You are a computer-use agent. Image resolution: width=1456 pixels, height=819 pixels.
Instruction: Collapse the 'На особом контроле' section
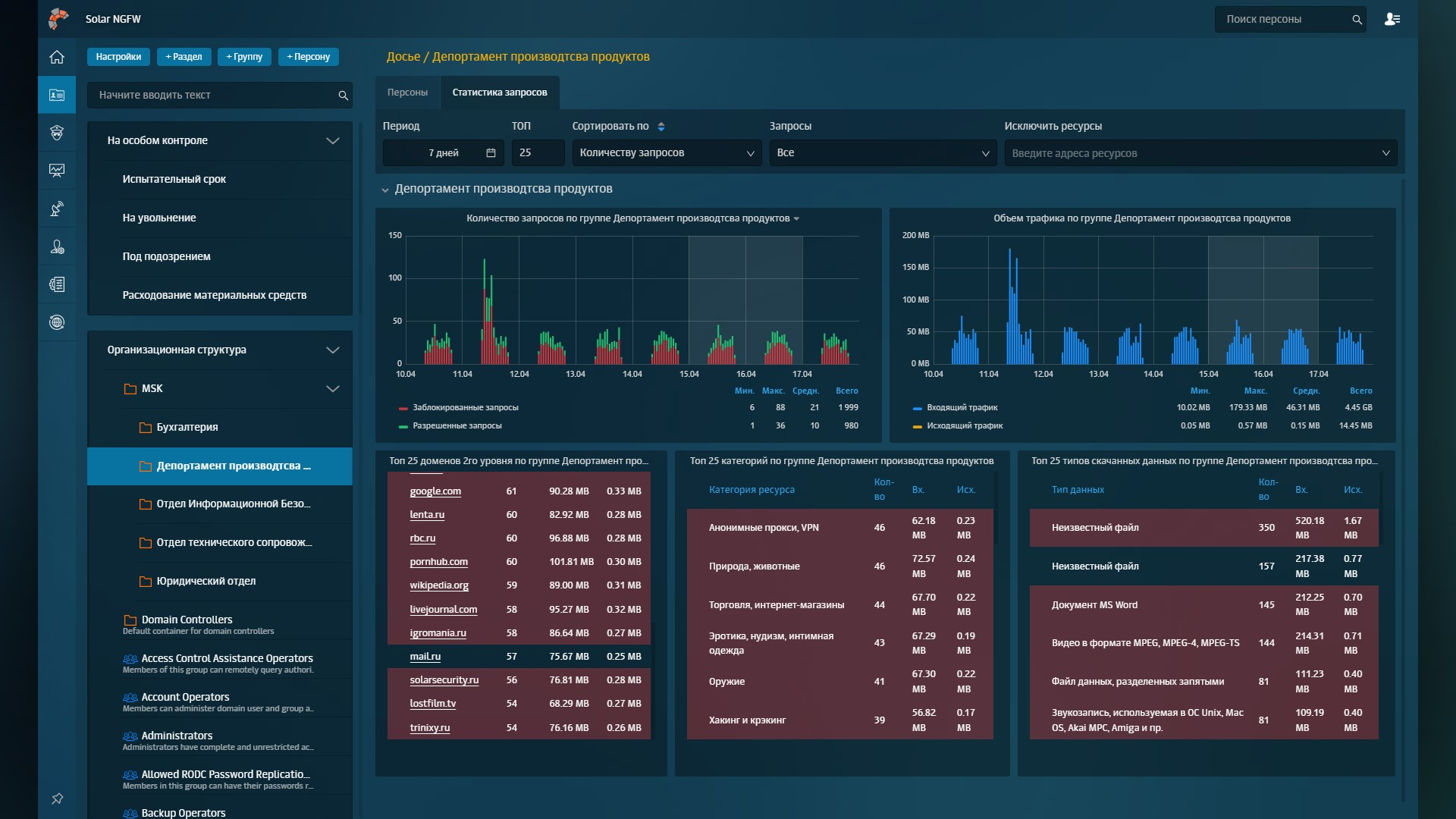[x=332, y=140]
